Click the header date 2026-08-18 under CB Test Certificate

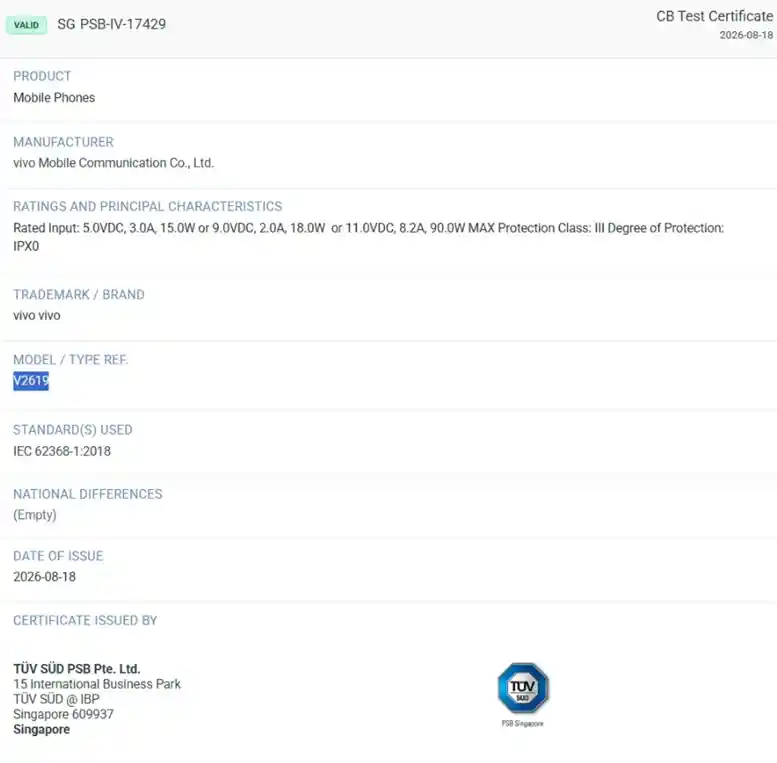pyautogui.click(x=746, y=35)
